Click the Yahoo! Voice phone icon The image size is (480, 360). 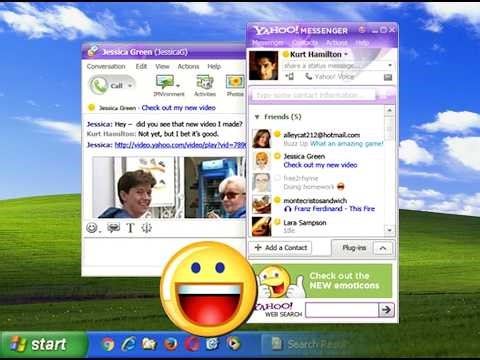pyautogui.click(x=309, y=77)
